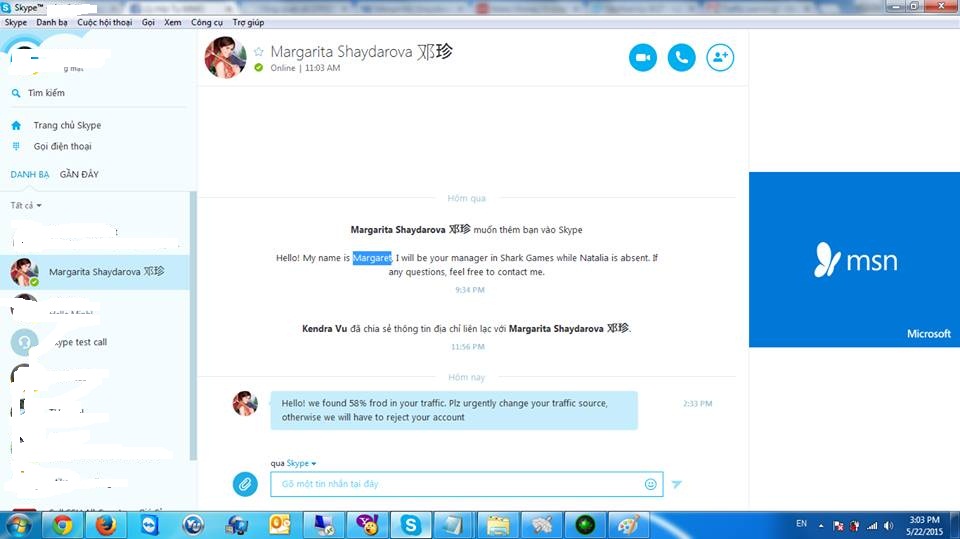The width and height of the screenshot is (960, 539).
Task: Click Kendra Vu name in chat
Action: click(324, 329)
